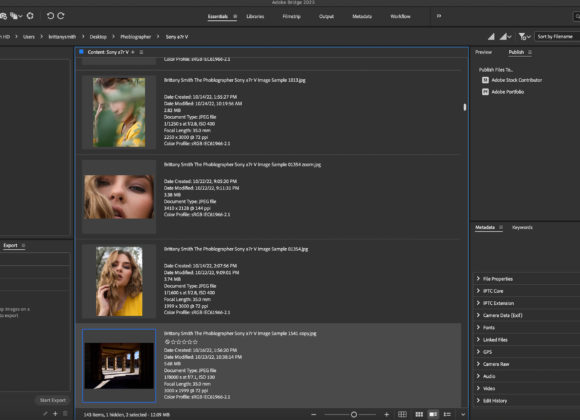This screenshot has height=420, width=580.
Task: Select thumbnail of Image Sample 1013.jpg
Action: coord(119,112)
